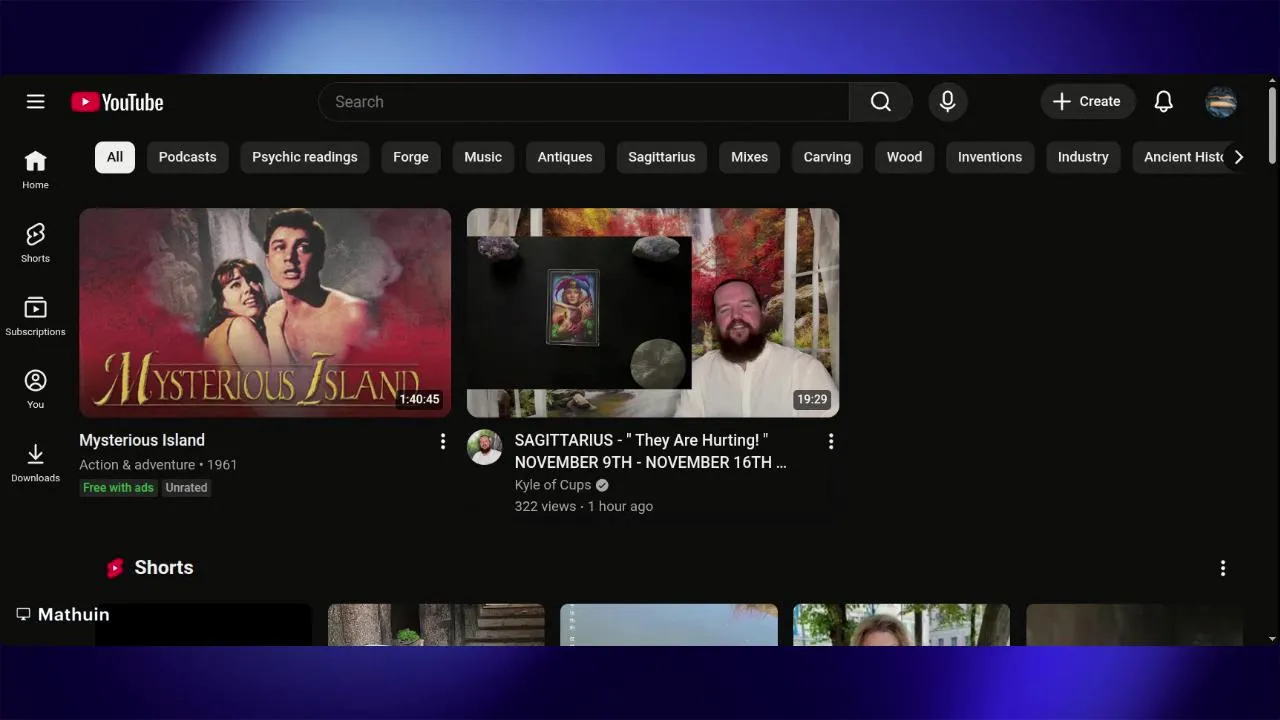Visit the Kyle of Cups channel
This screenshot has height=720, width=1280.
(x=553, y=485)
